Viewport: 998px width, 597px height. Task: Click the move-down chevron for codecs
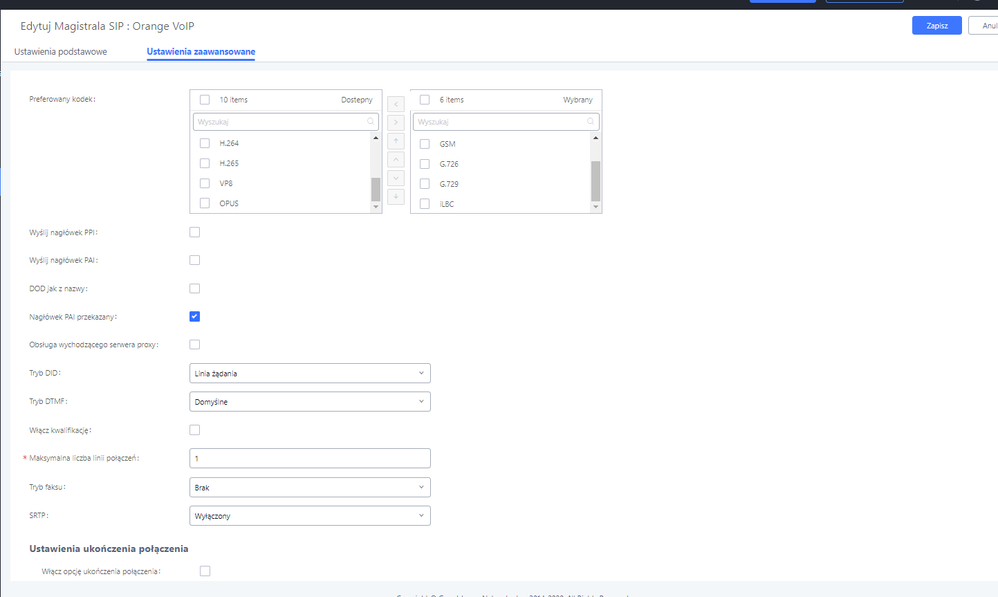pyautogui.click(x=396, y=178)
